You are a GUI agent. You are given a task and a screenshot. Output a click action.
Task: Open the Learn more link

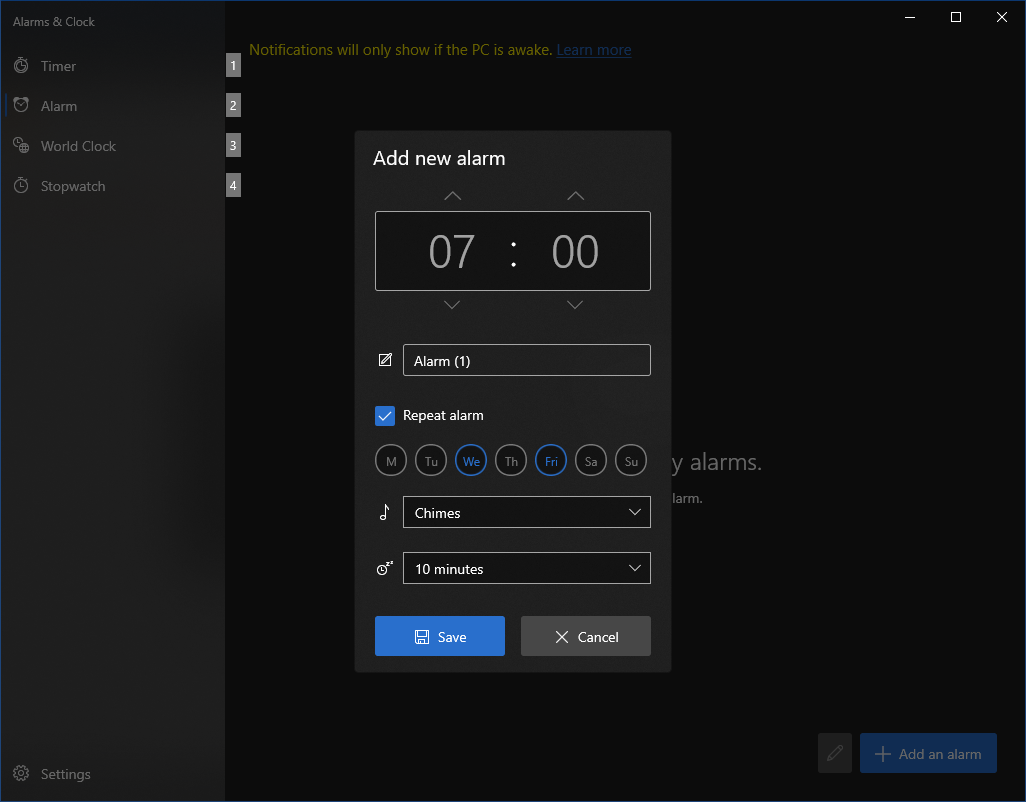pos(594,49)
